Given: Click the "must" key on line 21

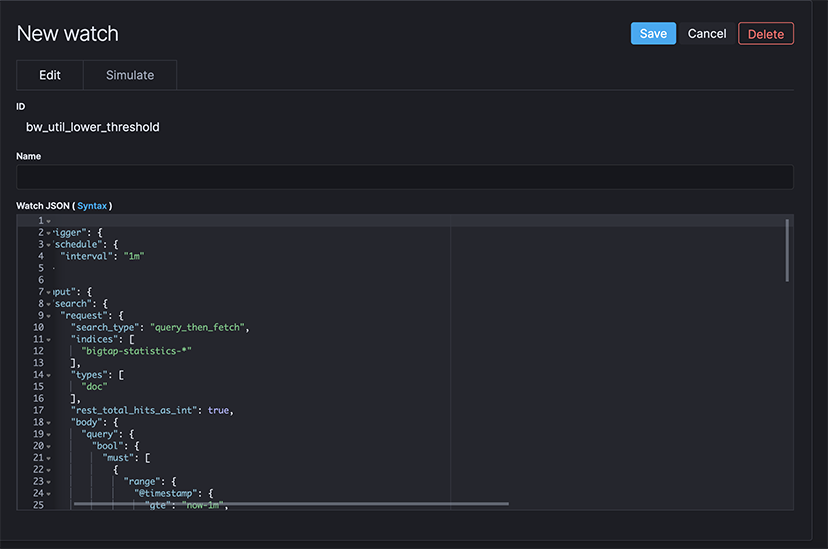Looking at the screenshot, I should 118,458.
